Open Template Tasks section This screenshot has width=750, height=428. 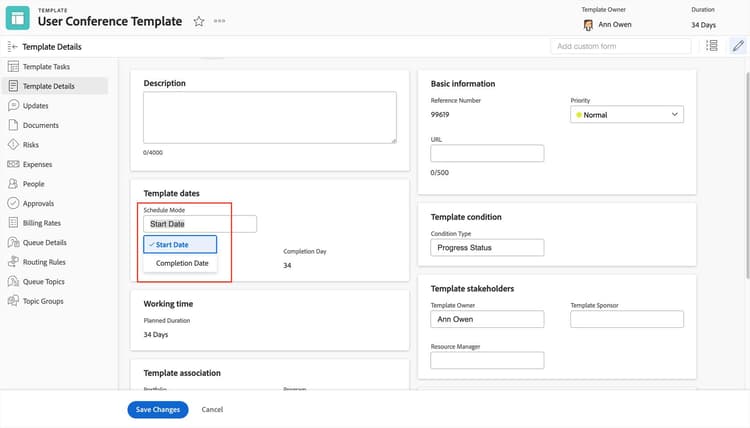(46, 66)
